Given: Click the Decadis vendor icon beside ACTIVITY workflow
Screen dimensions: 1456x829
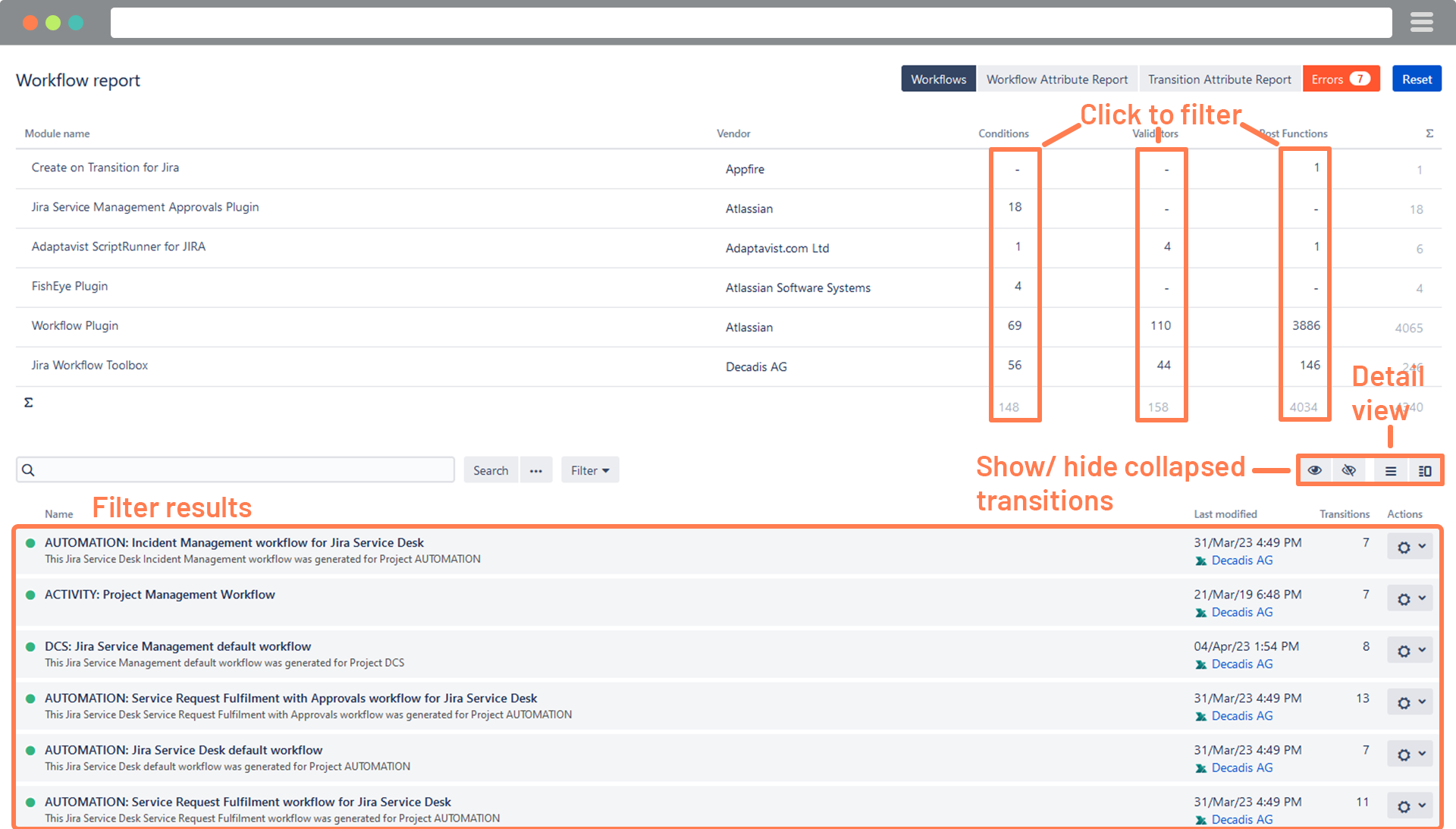Looking at the screenshot, I should click(1201, 612).
